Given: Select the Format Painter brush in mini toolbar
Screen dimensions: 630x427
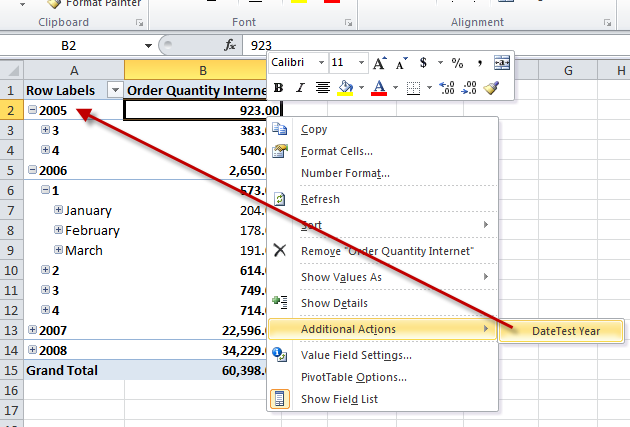Looking at the screenshot, I should [x=491, y=88].
